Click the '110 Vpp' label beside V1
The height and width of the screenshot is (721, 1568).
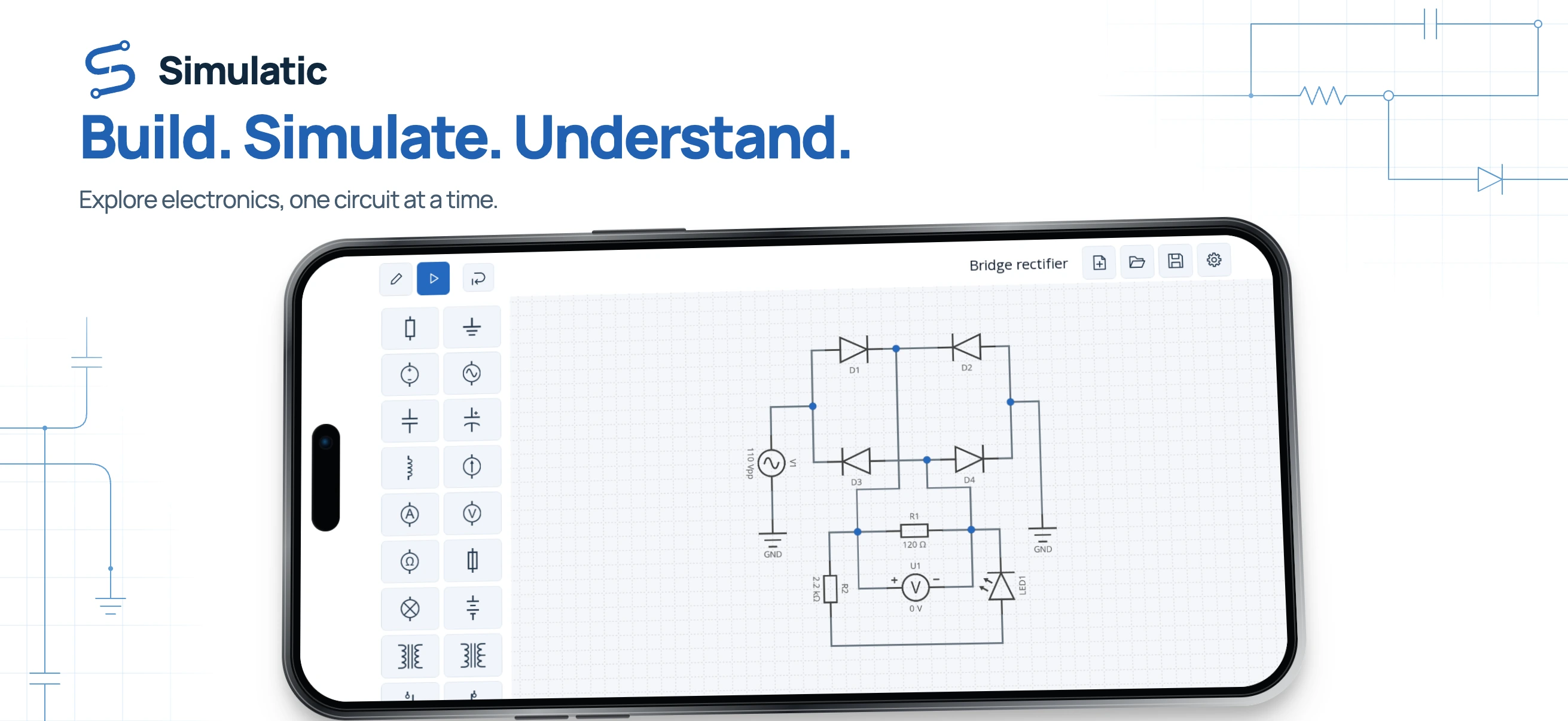click(750, 464)
